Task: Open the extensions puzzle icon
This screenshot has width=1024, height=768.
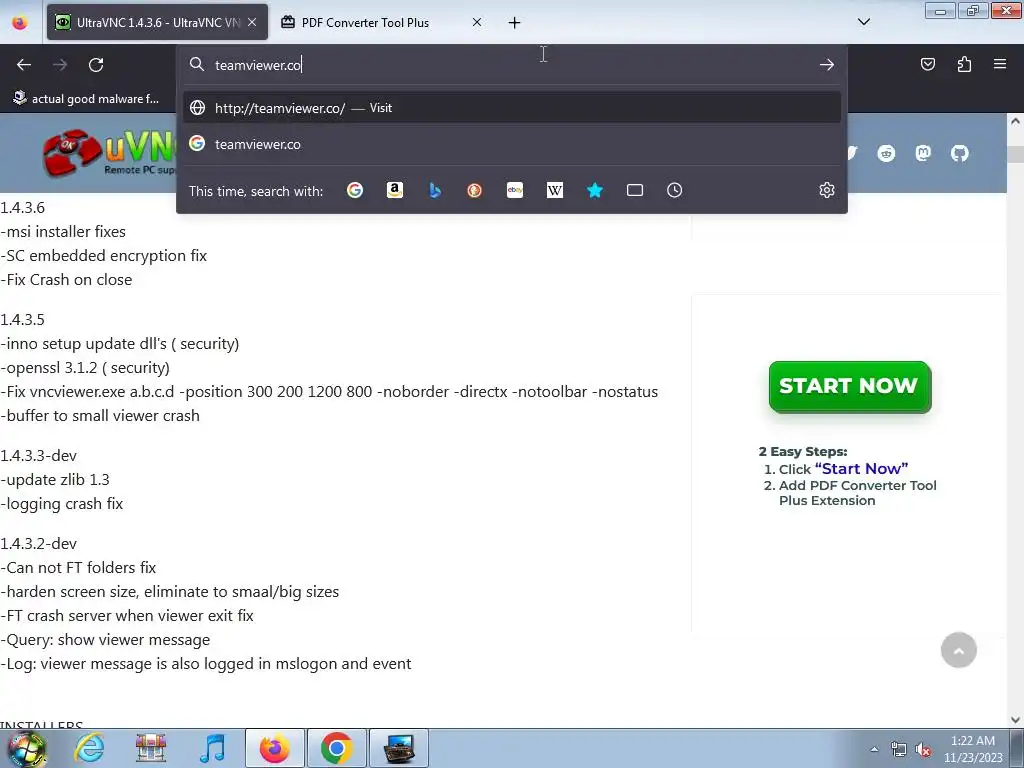Action: 964,64
